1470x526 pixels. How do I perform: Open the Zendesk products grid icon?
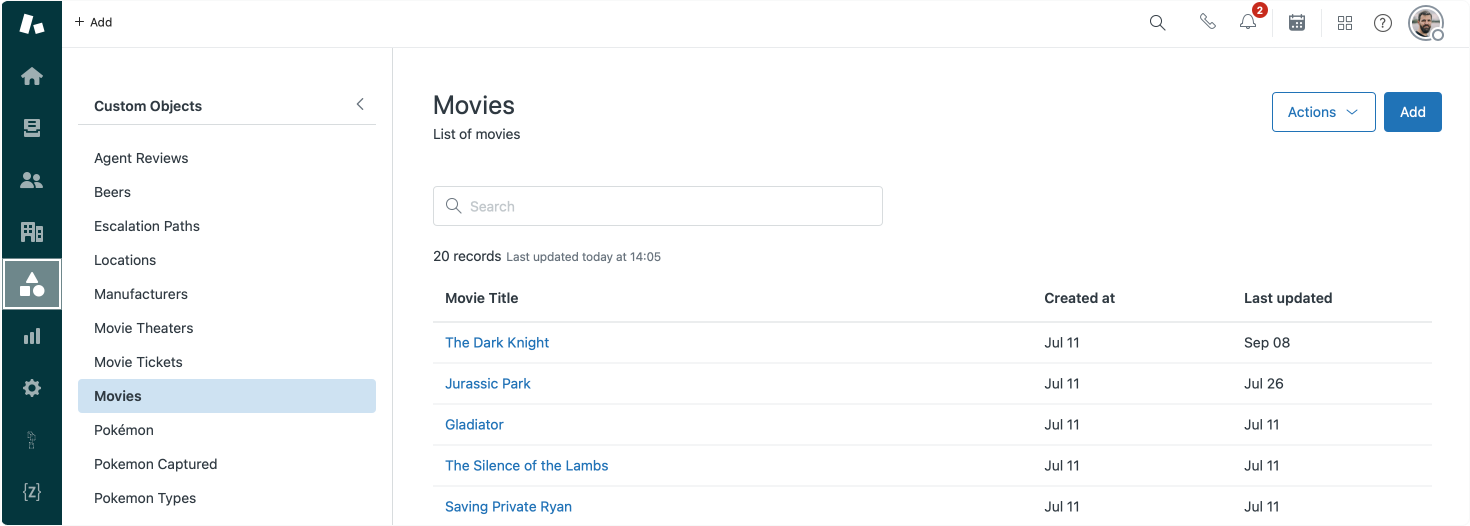coord(1345,22)
